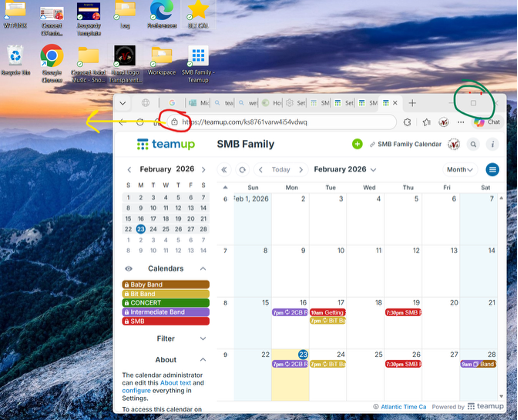Click the Today button
The image size is (518, 420).
(281, 170)
